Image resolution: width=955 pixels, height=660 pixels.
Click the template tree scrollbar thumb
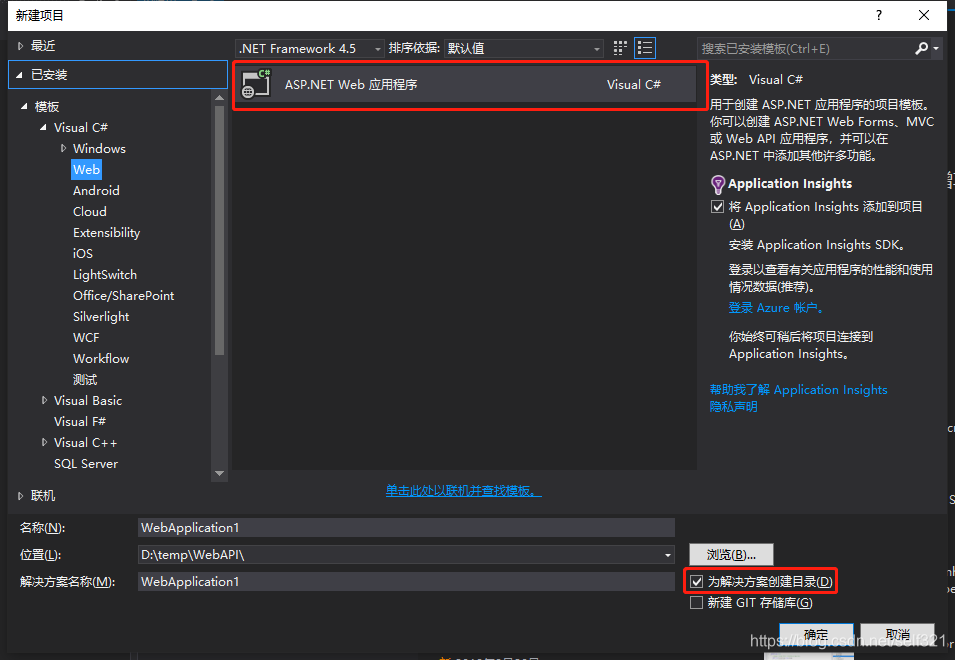[x=219, y=230]
